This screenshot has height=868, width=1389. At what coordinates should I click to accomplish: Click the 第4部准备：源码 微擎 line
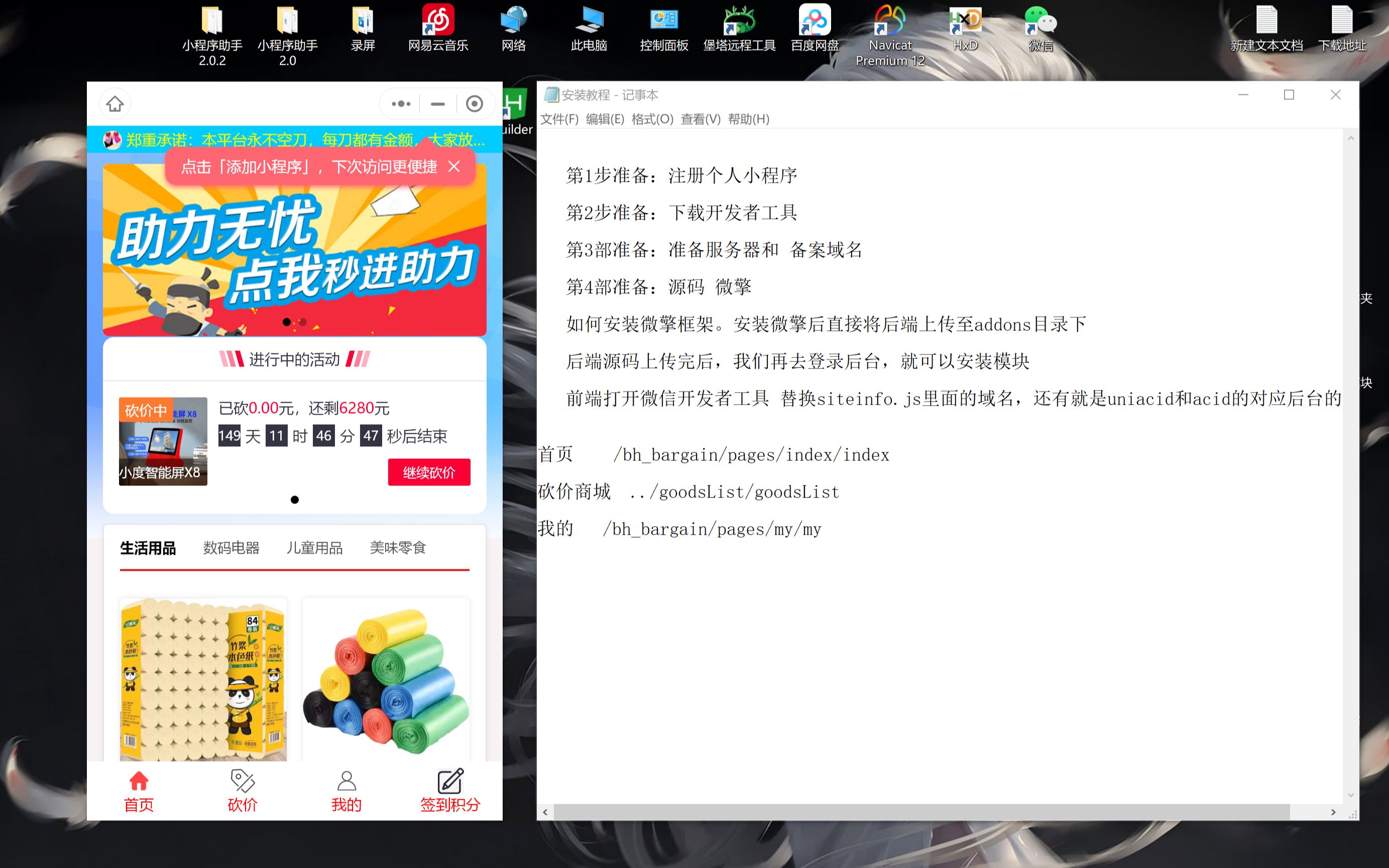tap(659, 287)
